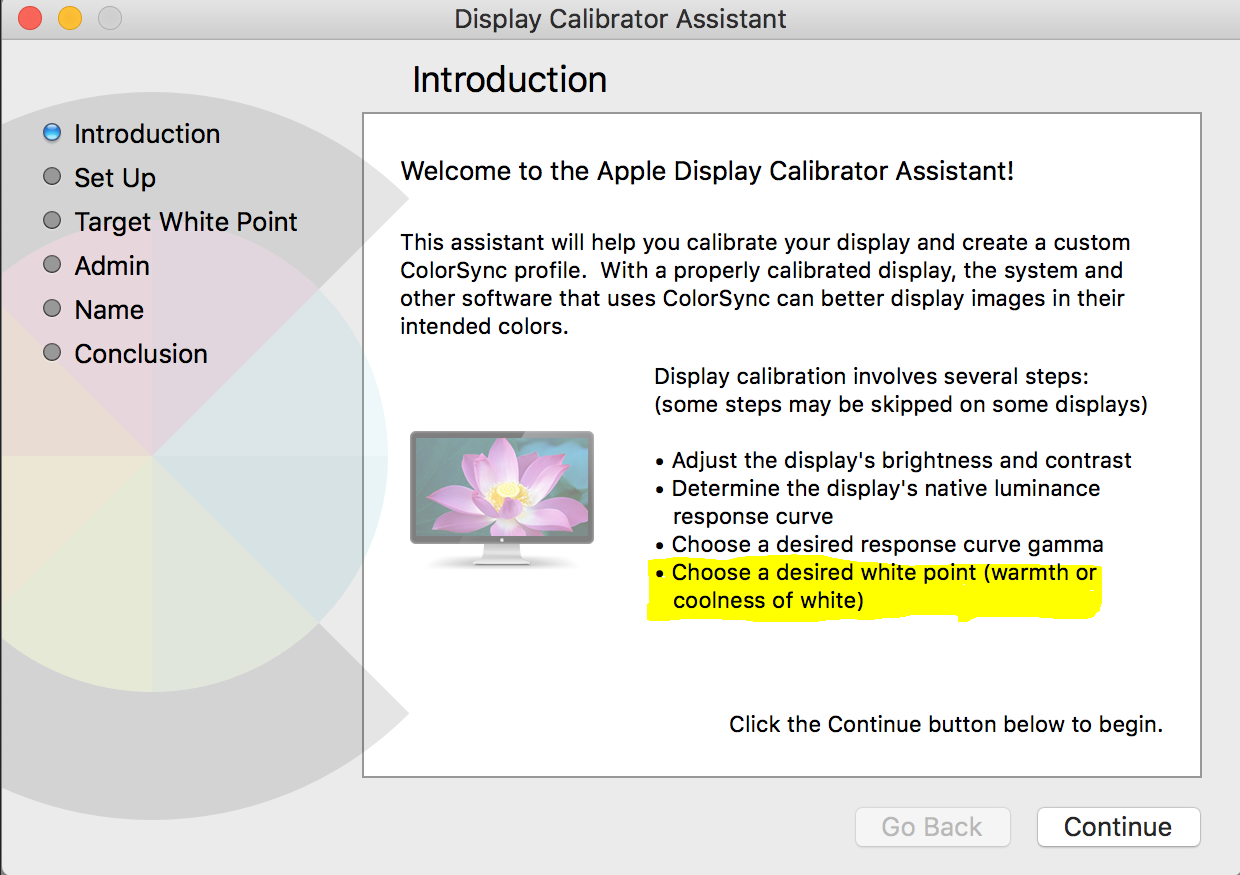1240x875 pixels.
Task: Click the blue bullet beside Introduction
Action: click(53, 132)
